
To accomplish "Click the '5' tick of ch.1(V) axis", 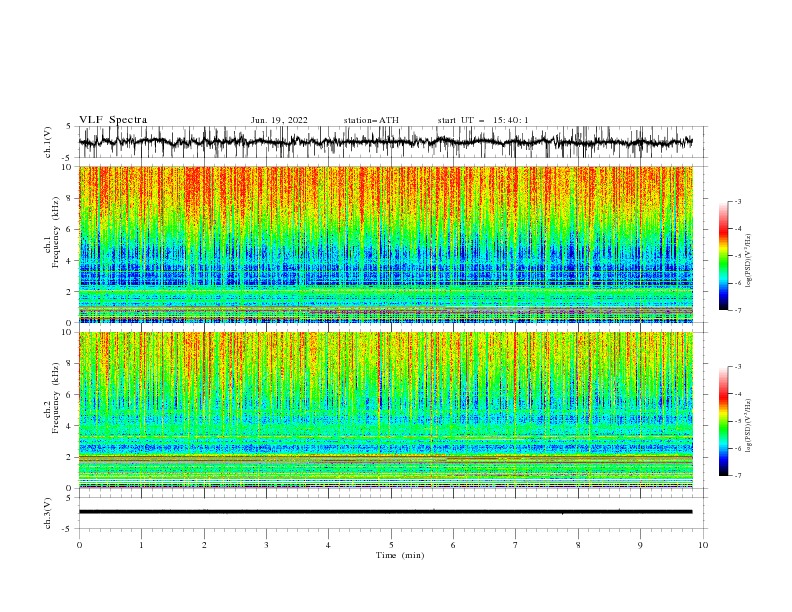I will (69, 127).
